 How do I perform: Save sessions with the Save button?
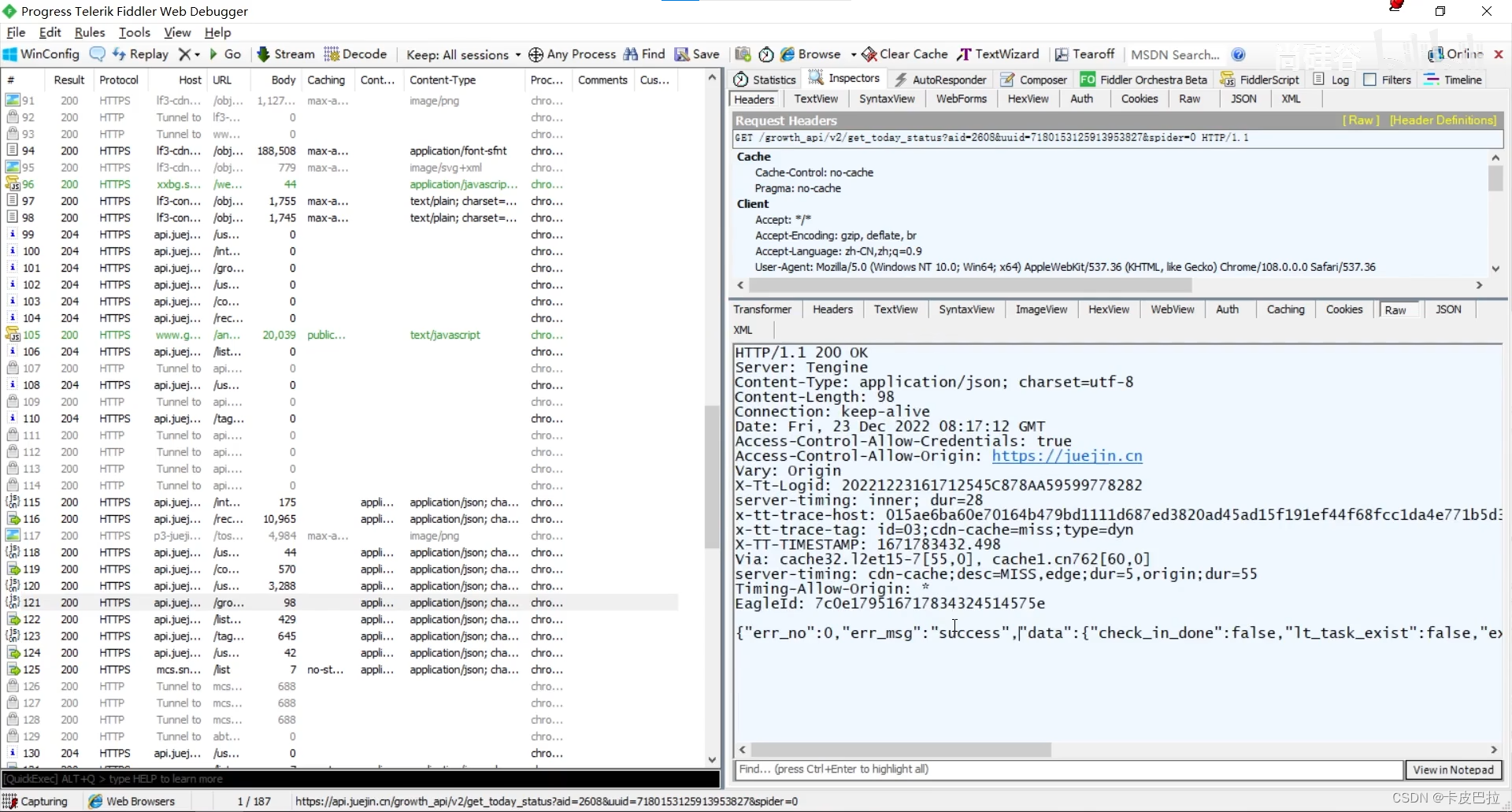coord(697,54)
